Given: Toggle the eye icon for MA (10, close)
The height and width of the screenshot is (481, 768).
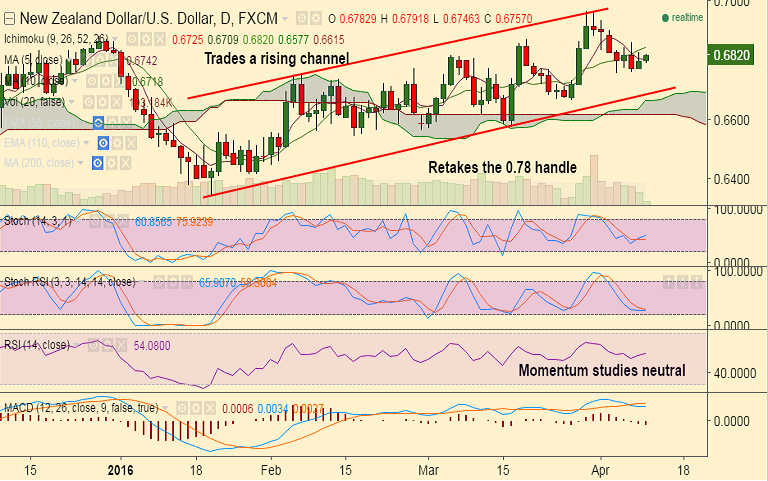Looking at the screenshot, I should tap(92, 81).
